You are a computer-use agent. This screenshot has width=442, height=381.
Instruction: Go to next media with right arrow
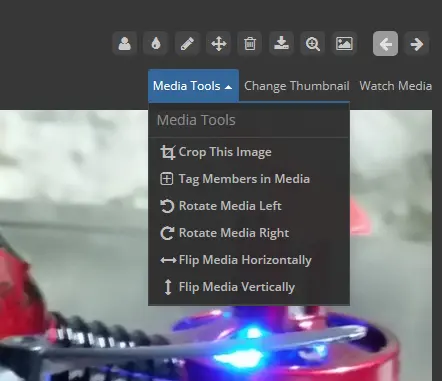pyautogui.click(x=417, y=44)
